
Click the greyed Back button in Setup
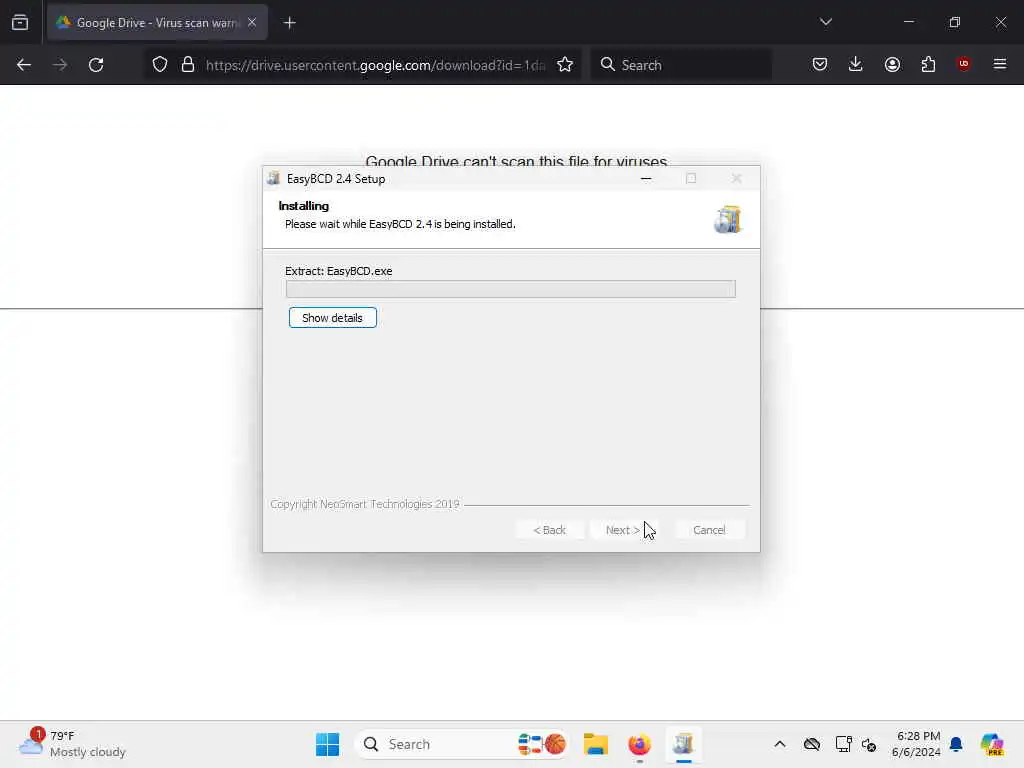pos(549,530)
